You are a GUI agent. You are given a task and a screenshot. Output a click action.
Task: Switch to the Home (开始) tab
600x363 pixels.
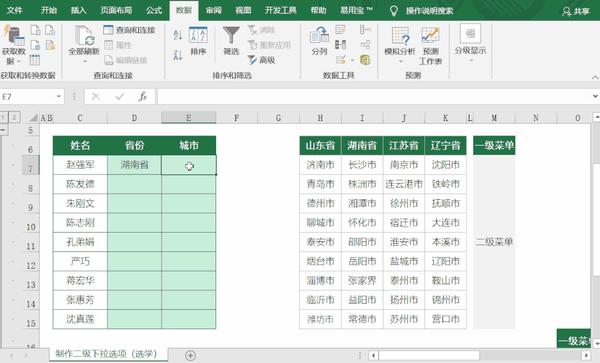pos(49,10)
